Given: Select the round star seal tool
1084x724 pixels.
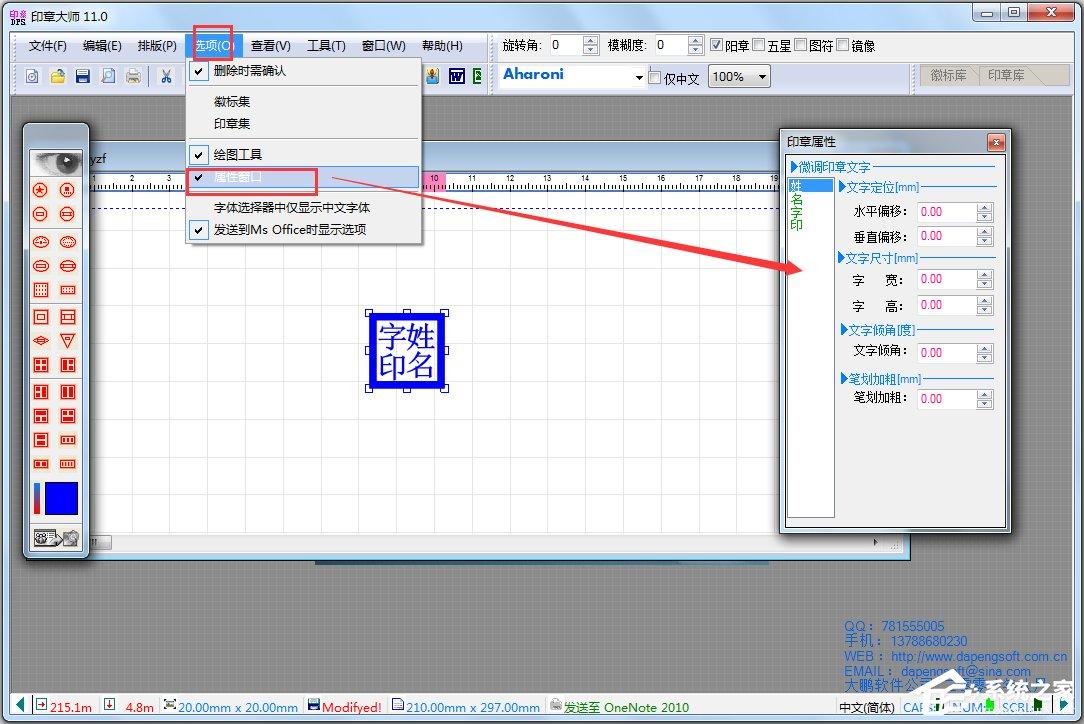Looking at the screenshot, I should pyautogui.click(x=41, y=189).
